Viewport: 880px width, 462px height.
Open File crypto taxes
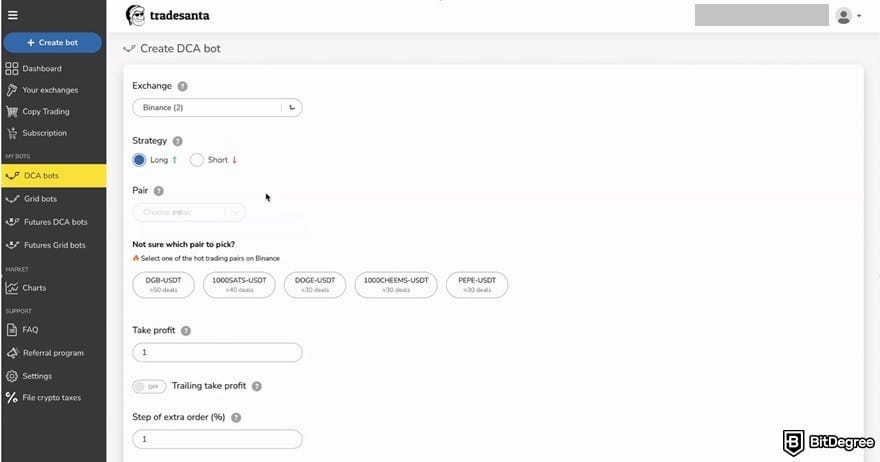pos(53,397)
